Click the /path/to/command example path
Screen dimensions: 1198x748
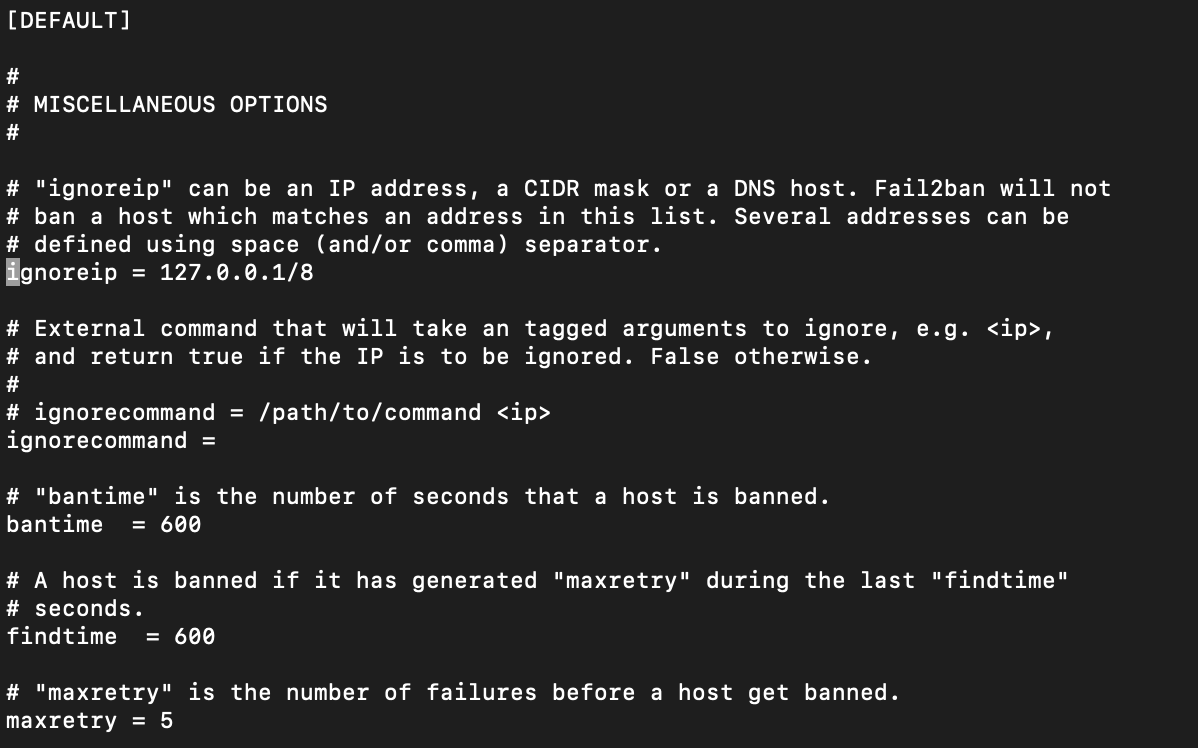coord(370,412)
